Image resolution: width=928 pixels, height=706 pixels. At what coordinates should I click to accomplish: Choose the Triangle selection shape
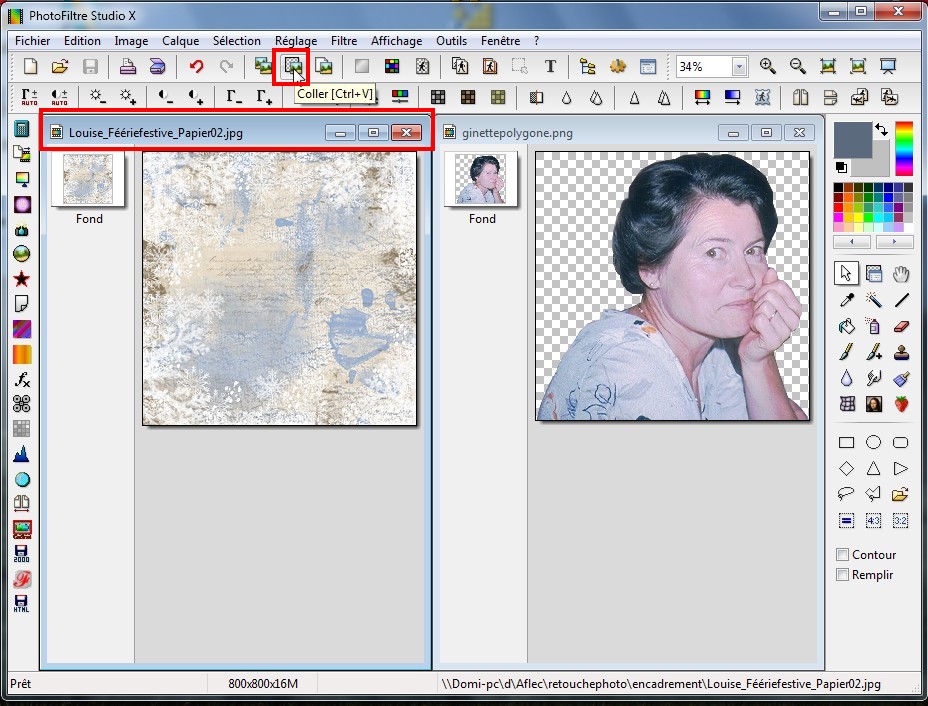874,469
